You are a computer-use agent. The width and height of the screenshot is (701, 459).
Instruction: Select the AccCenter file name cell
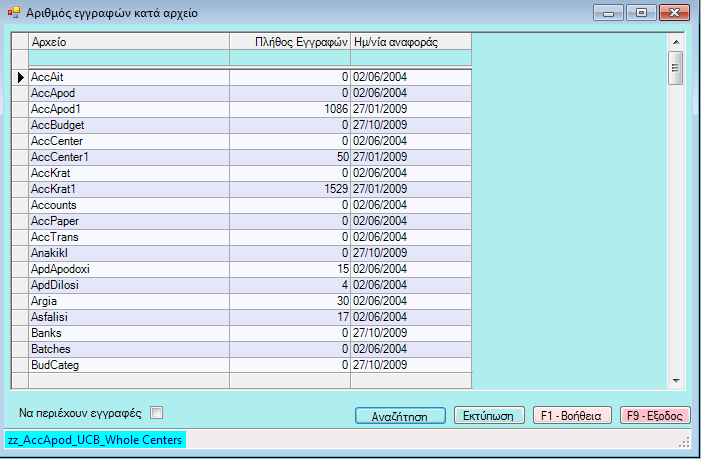point(129,141)
